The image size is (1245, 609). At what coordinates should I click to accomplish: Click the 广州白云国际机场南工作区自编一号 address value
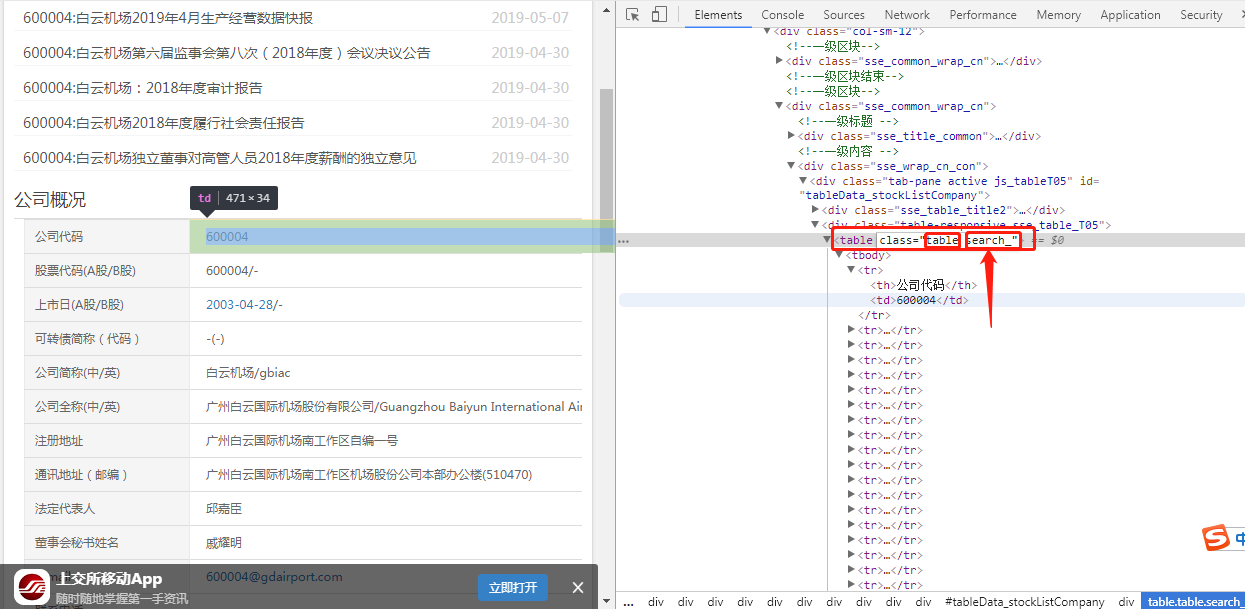[x=302, y=441]
